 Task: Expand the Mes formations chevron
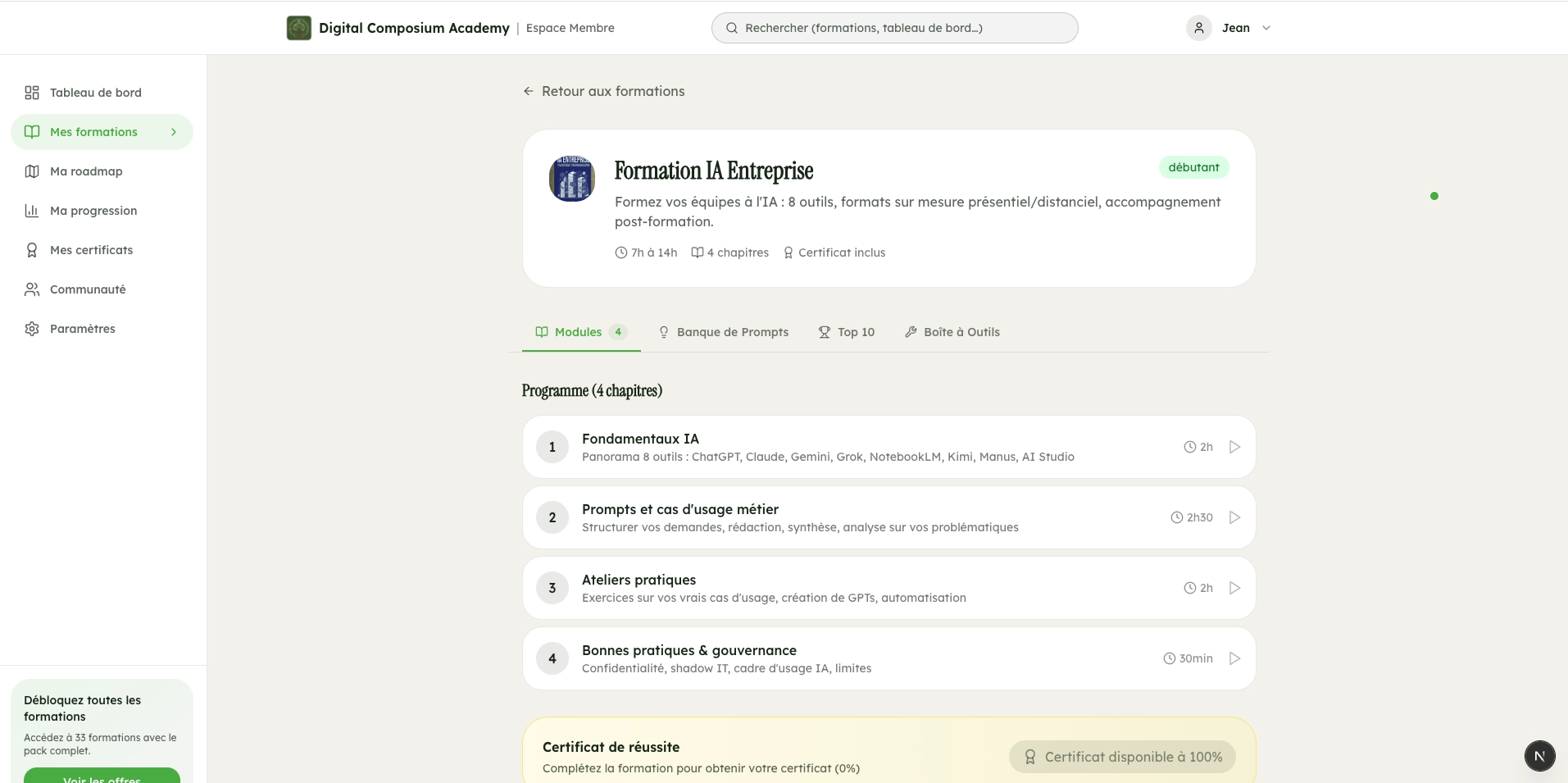pos(173,132)
